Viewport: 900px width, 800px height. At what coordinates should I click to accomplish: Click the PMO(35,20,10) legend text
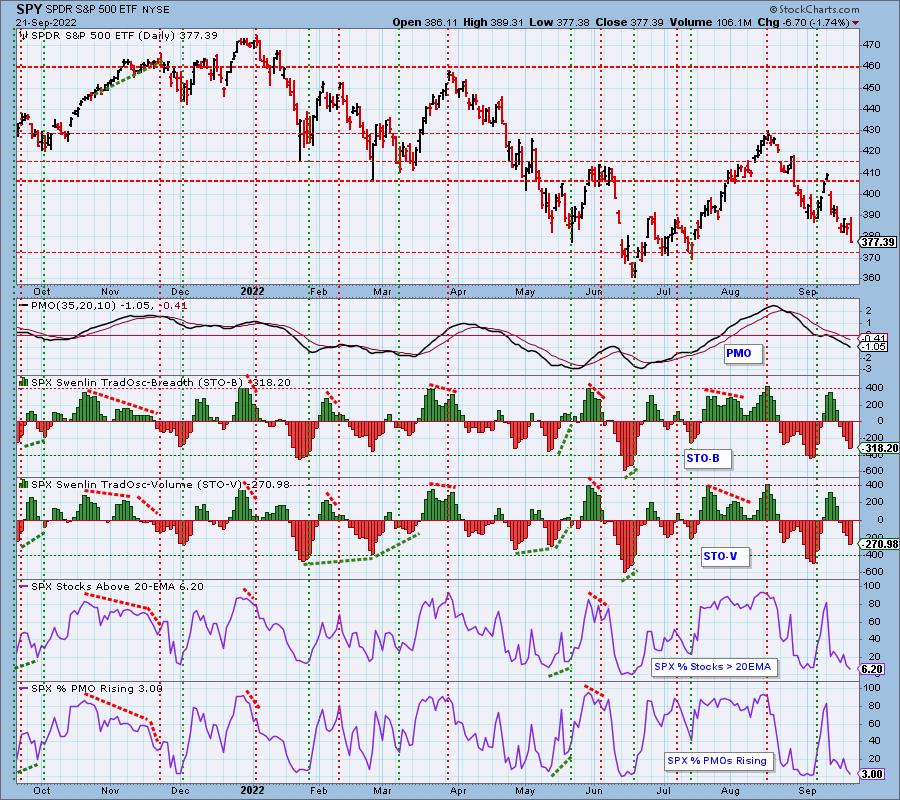(x=73, y=306)
